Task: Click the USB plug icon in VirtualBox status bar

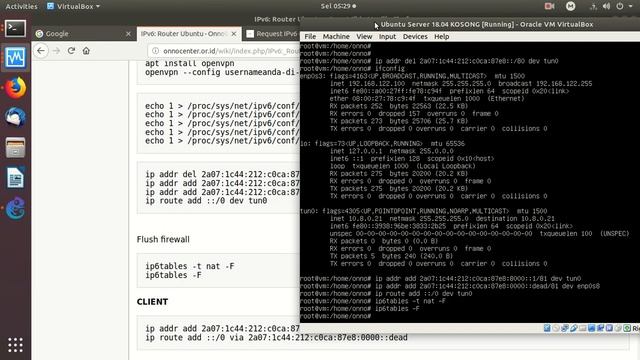Action: coord(573,328)
